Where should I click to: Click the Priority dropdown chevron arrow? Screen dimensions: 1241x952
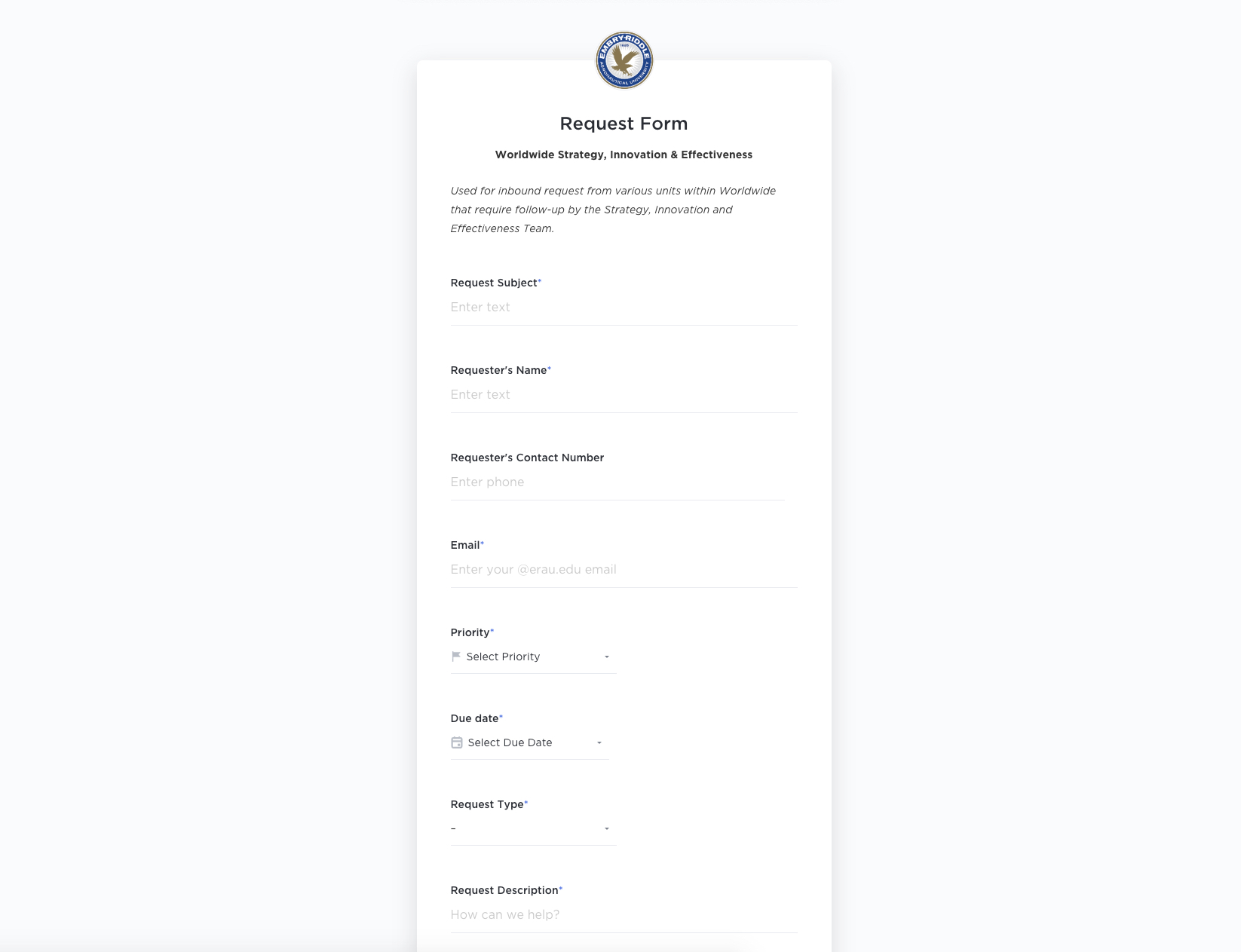[x=605, y=657]
